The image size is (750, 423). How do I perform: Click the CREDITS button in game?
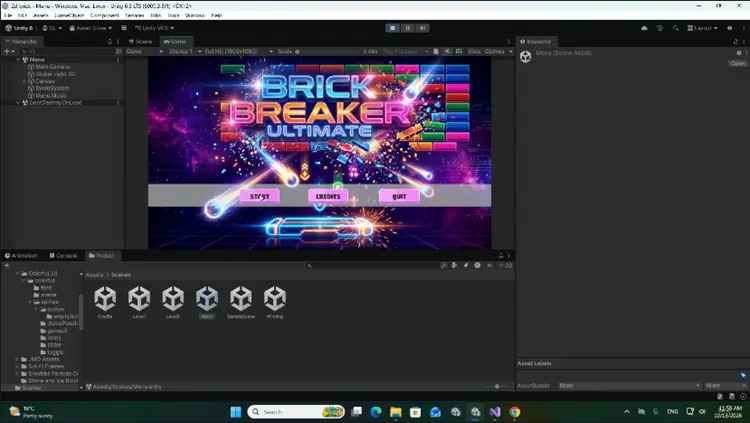click(x=328, y=196)
